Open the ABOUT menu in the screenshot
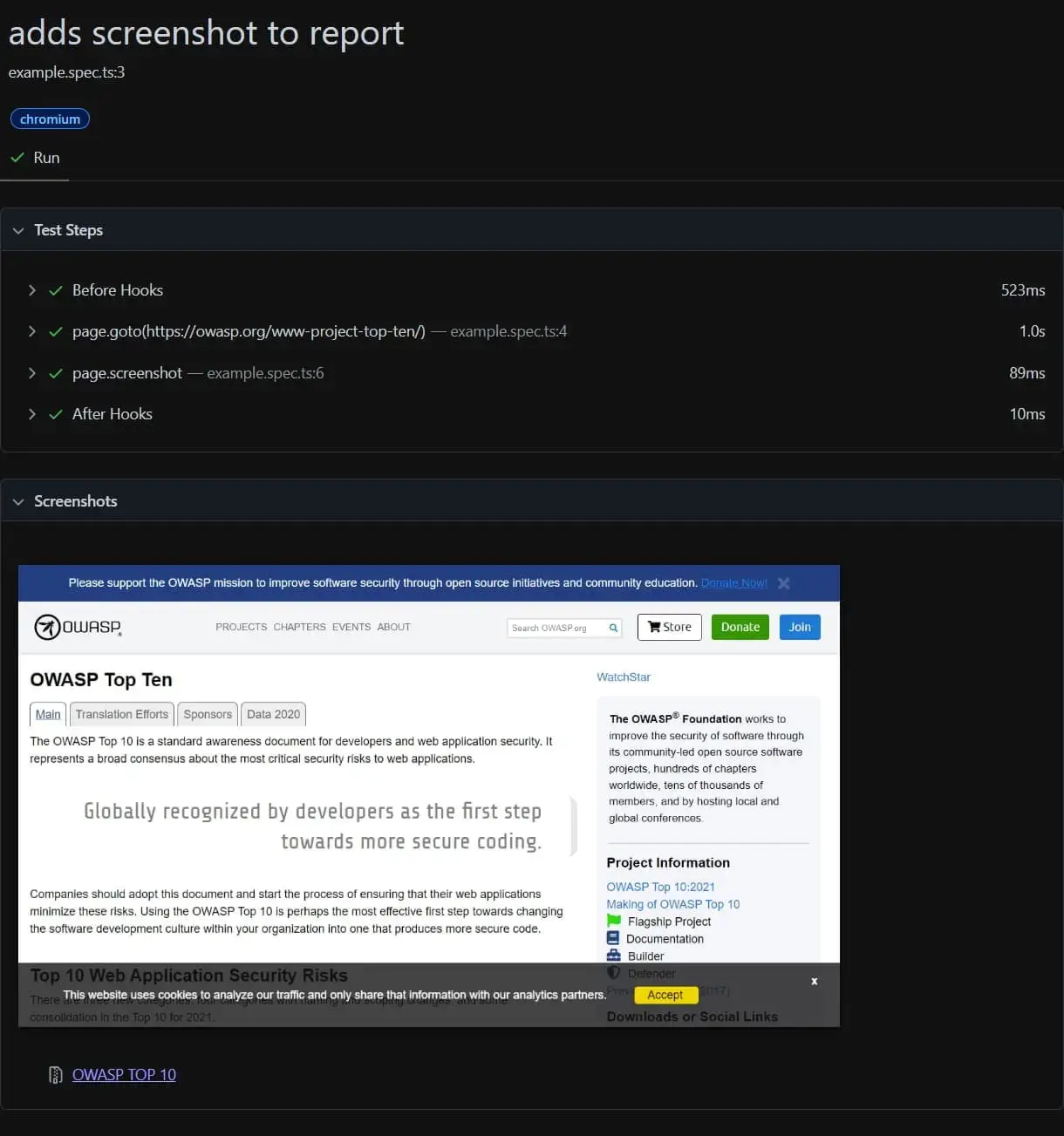This screenshot has height=1136, width=1064. coord(393,627)
